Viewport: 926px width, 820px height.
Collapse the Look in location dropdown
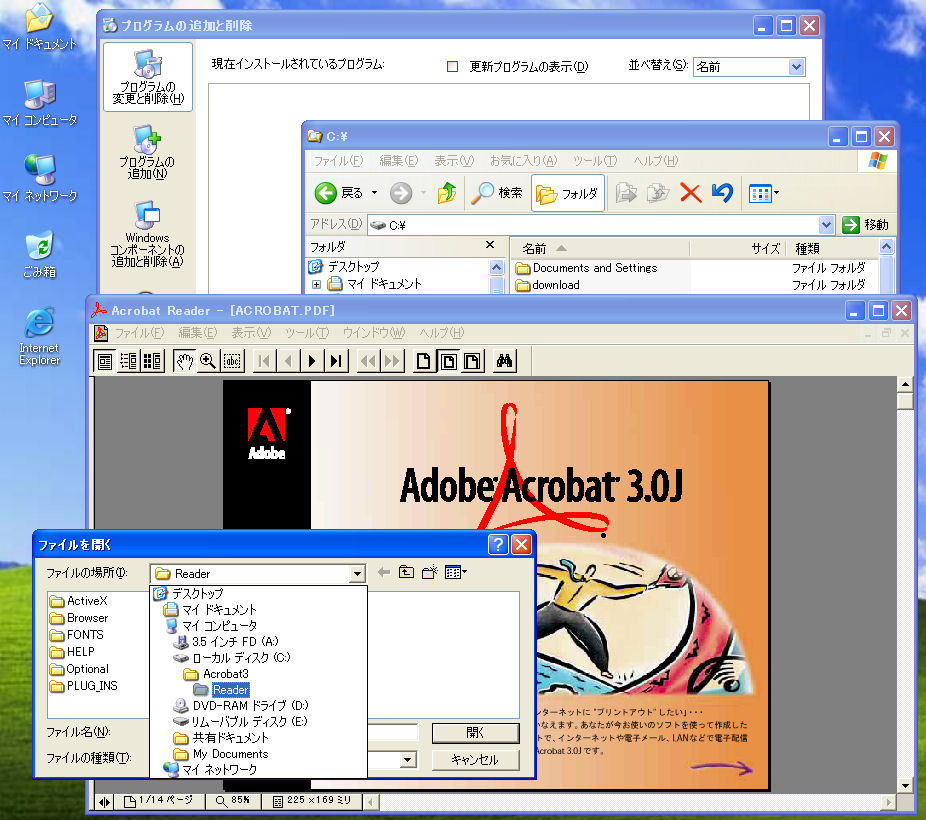tap(357, 573)
